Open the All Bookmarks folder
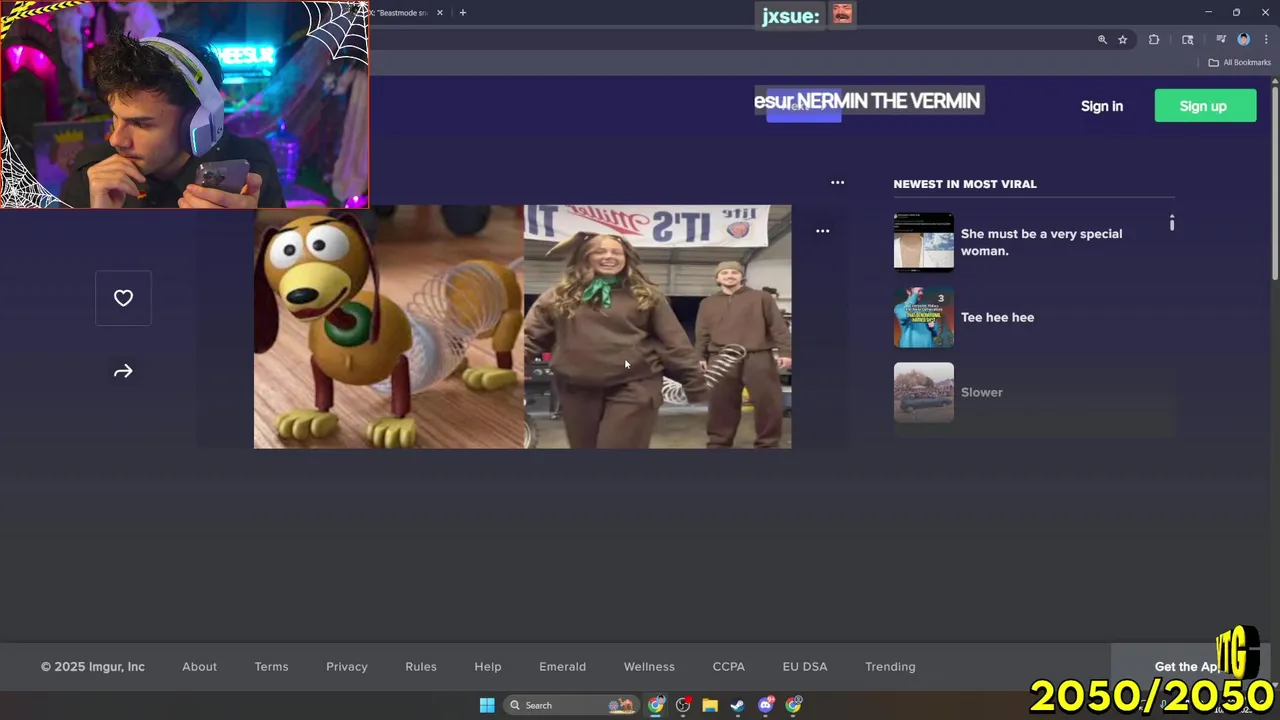Viewport: 1280px width, 720px height. [1239, 62]
